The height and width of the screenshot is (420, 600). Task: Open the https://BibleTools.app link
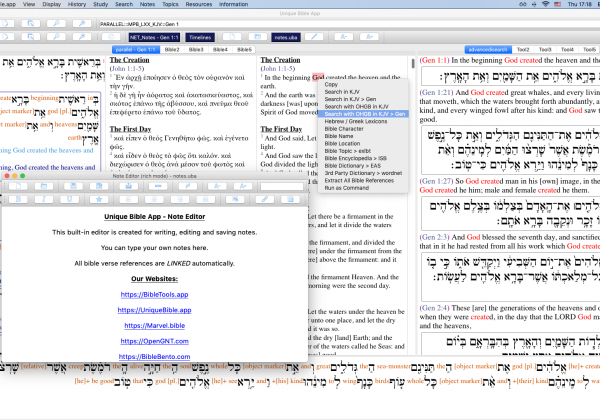pyautogui.click(x=155, y=295)
